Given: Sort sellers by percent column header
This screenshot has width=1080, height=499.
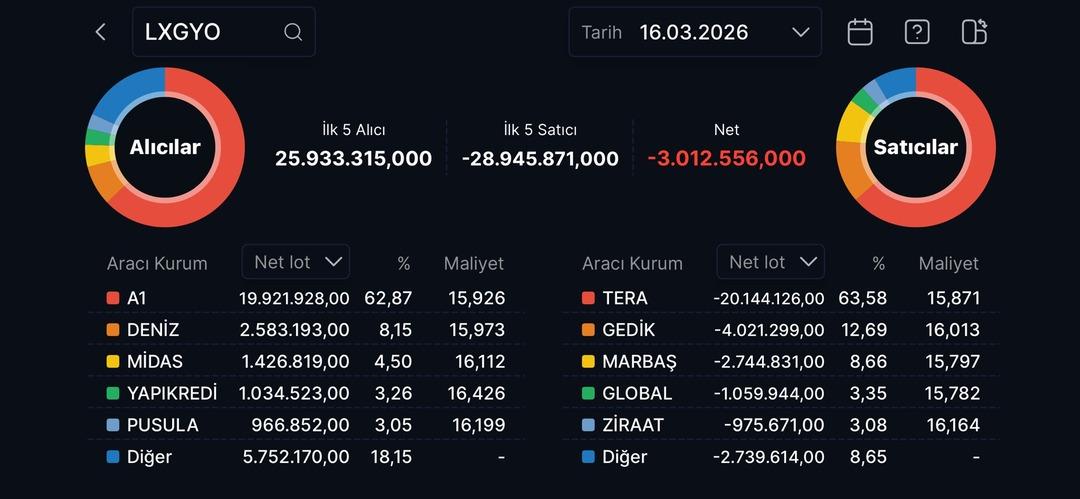Looking at the screenshot, I should pos(878,264).
